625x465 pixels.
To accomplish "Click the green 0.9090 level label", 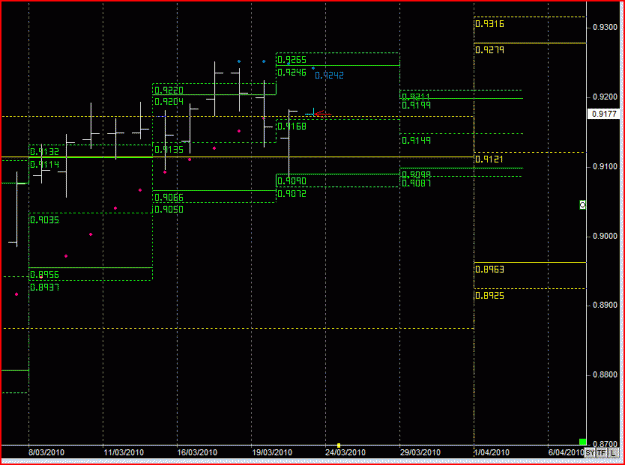I will [x=292, y=181].
